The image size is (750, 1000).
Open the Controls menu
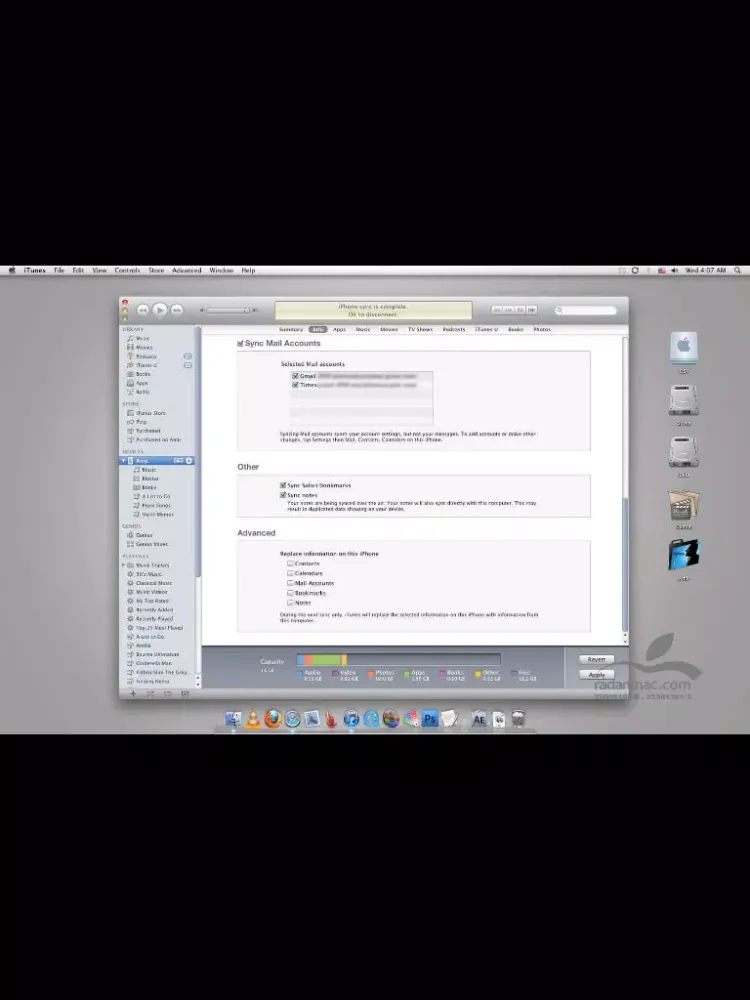(x=127, y=270)
